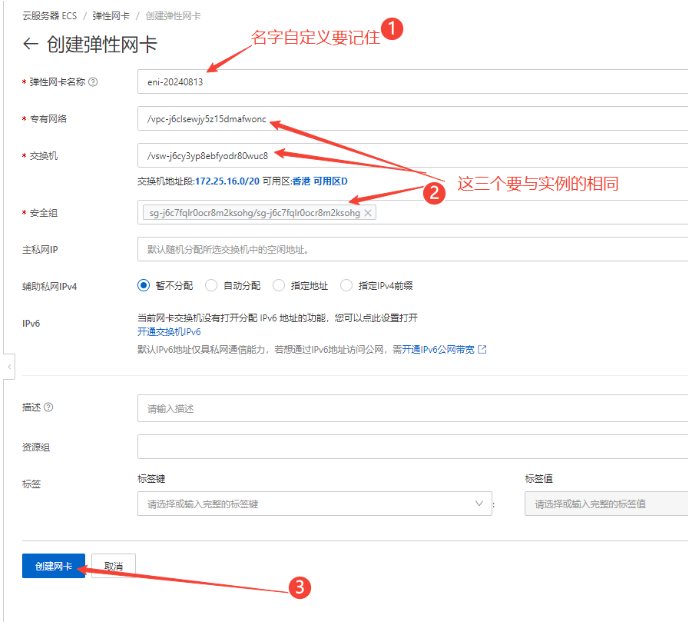688x634 pixels.
Task: Click the 取消 button
Action: click(113, 566)
